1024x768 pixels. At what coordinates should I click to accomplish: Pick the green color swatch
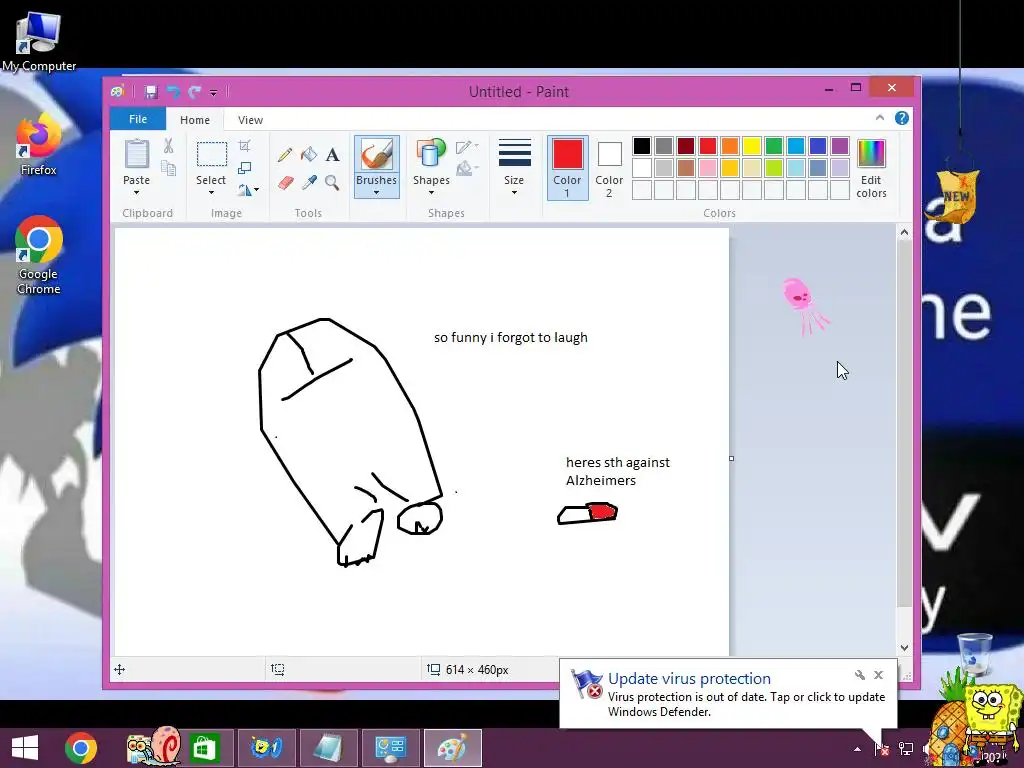click(x=774, y=146)
